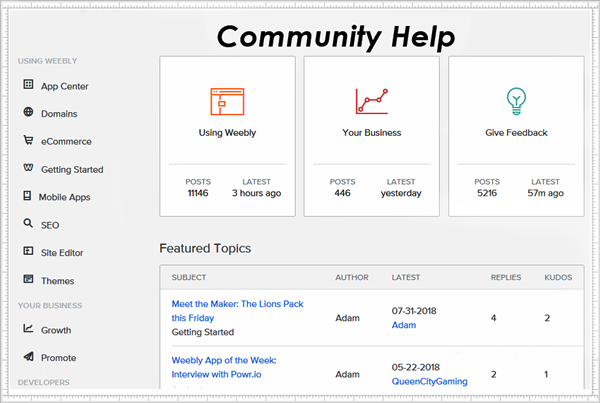Viewport: 600px width, 403px height.
Task: Click the REPLIES column header
Action: (506, 277)
